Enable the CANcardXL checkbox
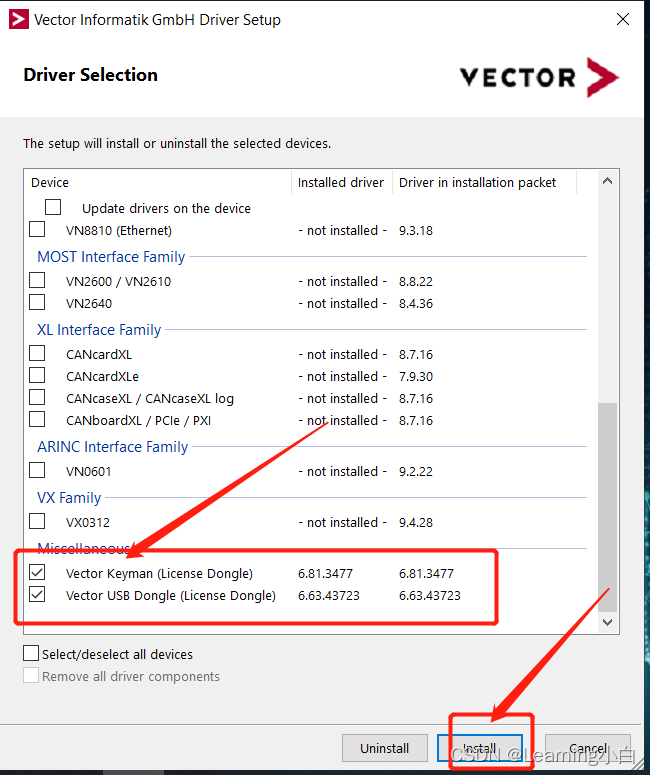Viewport: 650px width, 775px height. click(37, 353)
